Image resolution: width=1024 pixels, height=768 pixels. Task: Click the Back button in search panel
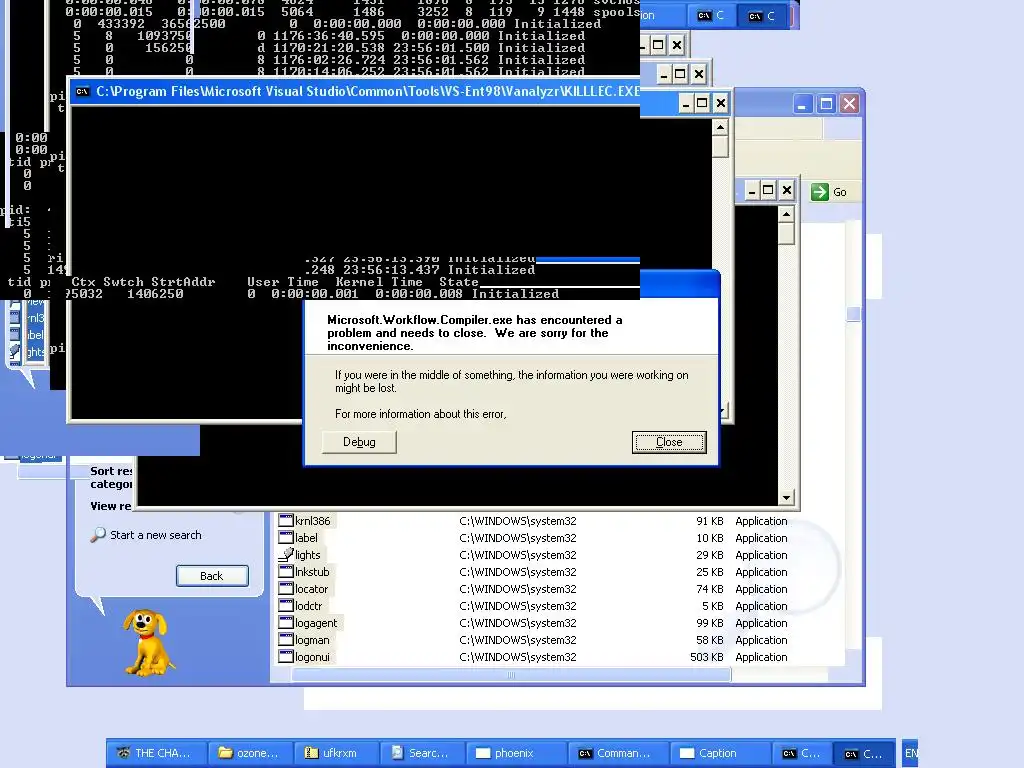click(212, 576)
